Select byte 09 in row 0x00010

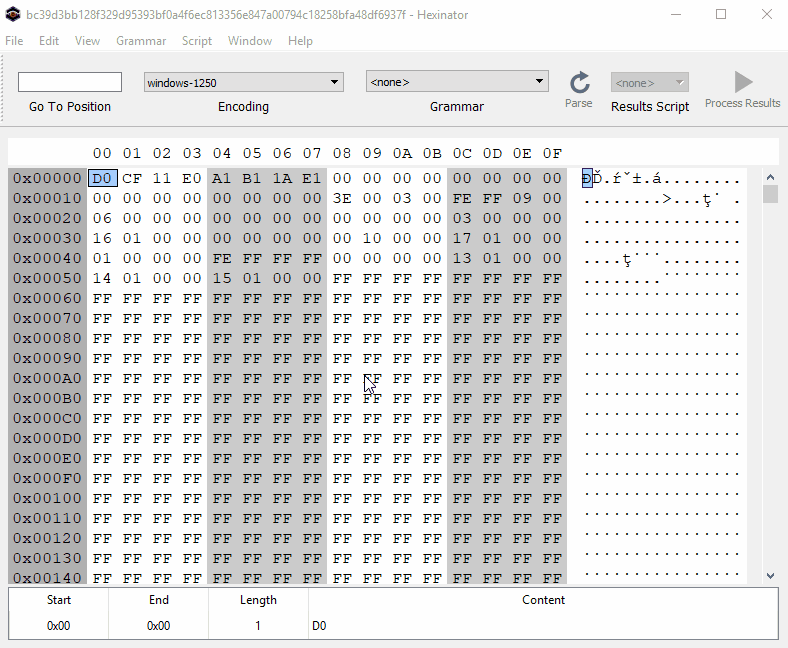click(522, 198)
